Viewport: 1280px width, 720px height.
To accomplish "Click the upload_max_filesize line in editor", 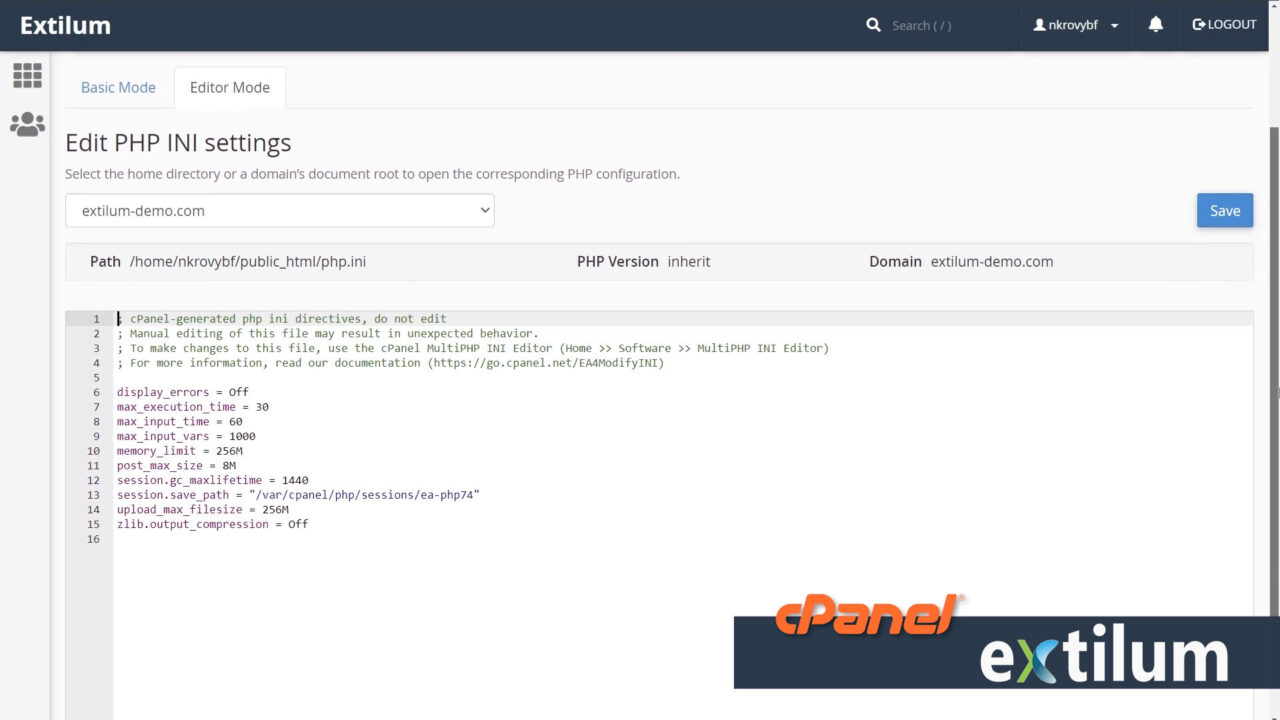I will (202, 510).
